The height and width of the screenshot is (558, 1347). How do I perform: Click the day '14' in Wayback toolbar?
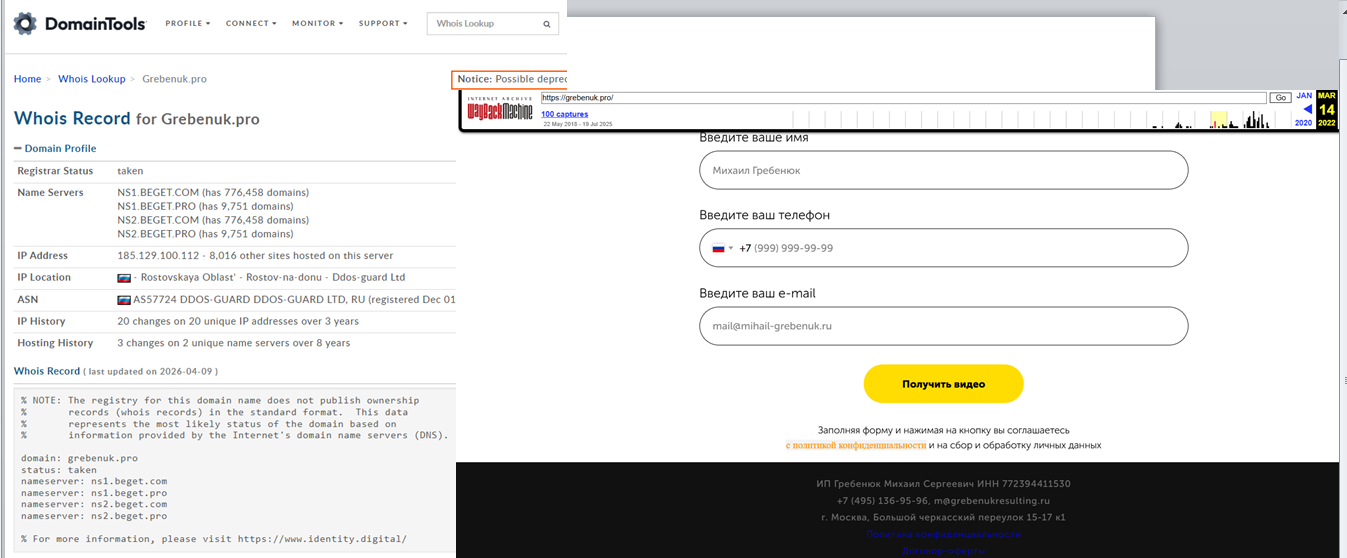click(1326, 109)
